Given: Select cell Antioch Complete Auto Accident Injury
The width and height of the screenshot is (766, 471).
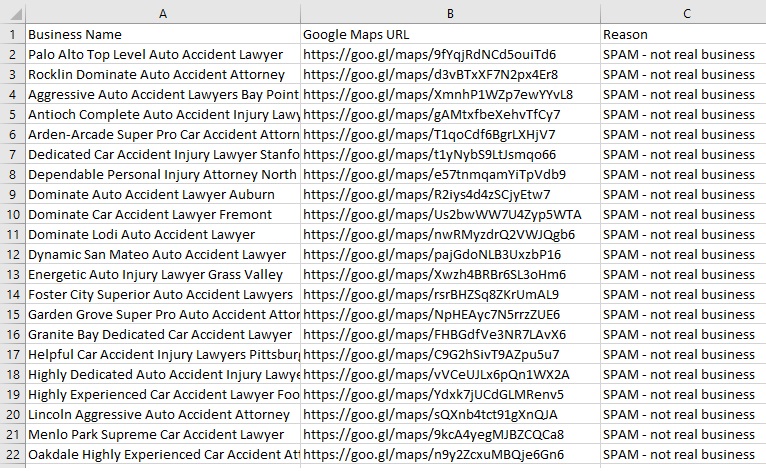Looking at the screenshot, I should point(163,114).
